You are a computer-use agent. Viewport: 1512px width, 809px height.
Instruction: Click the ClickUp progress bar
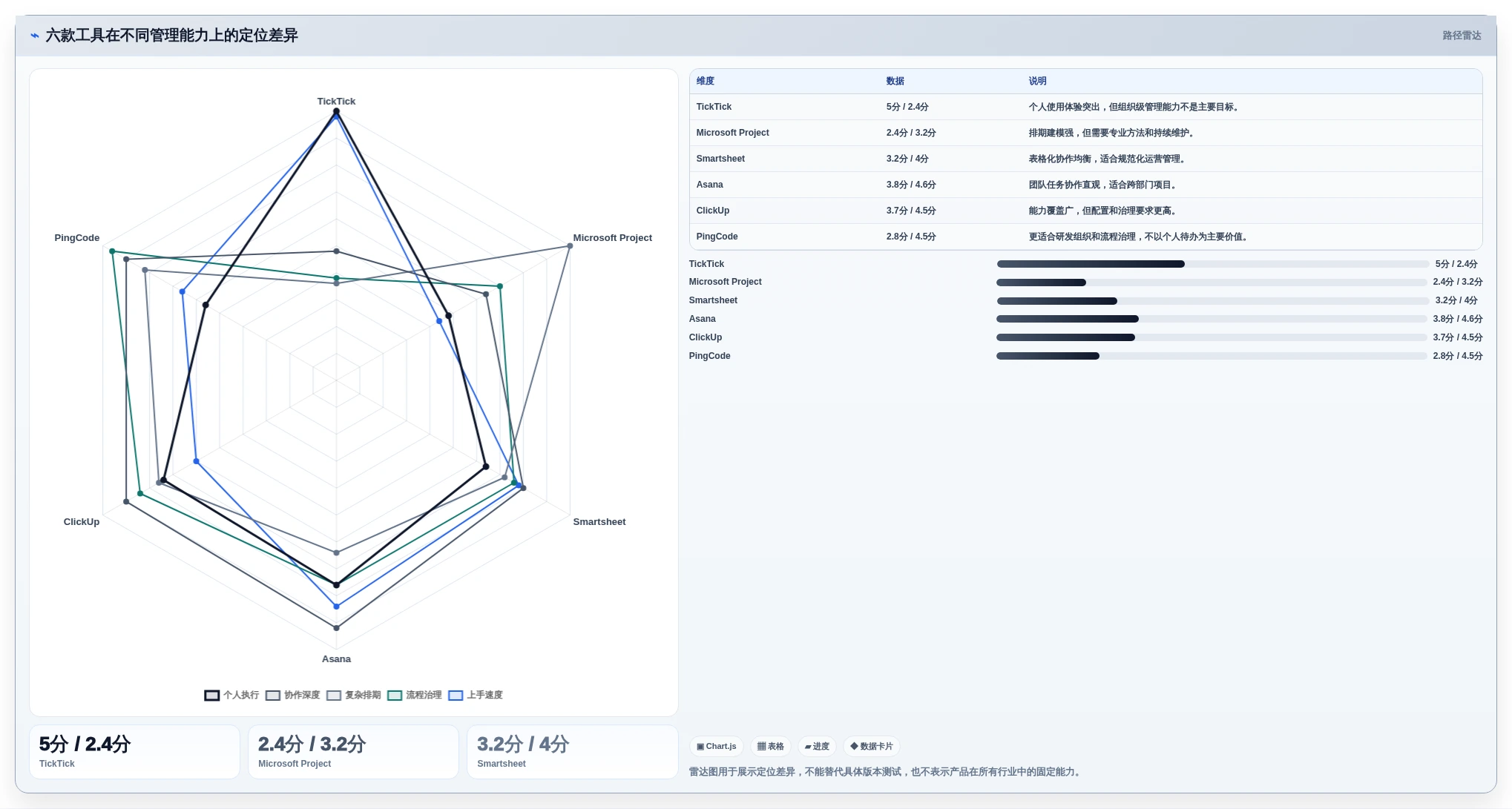1212,337
